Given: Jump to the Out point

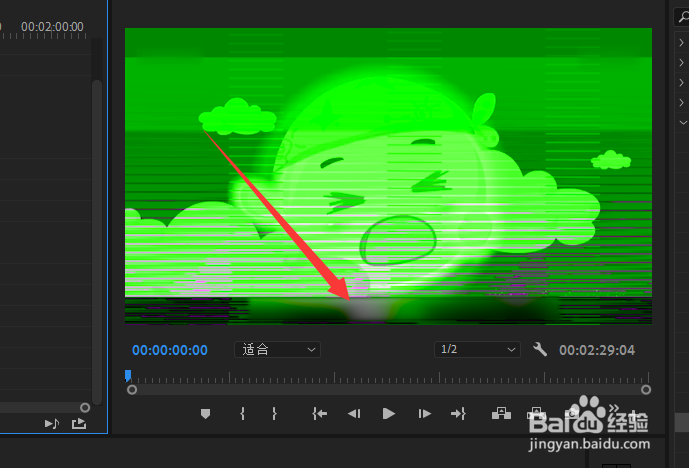Looking at the screenshot, I should [458, 414].
